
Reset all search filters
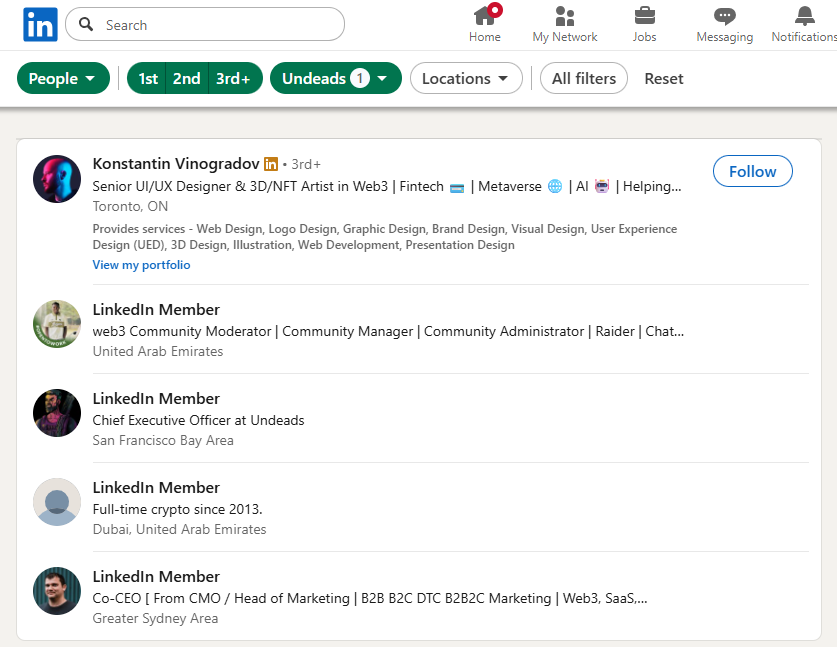click(664, 78)
